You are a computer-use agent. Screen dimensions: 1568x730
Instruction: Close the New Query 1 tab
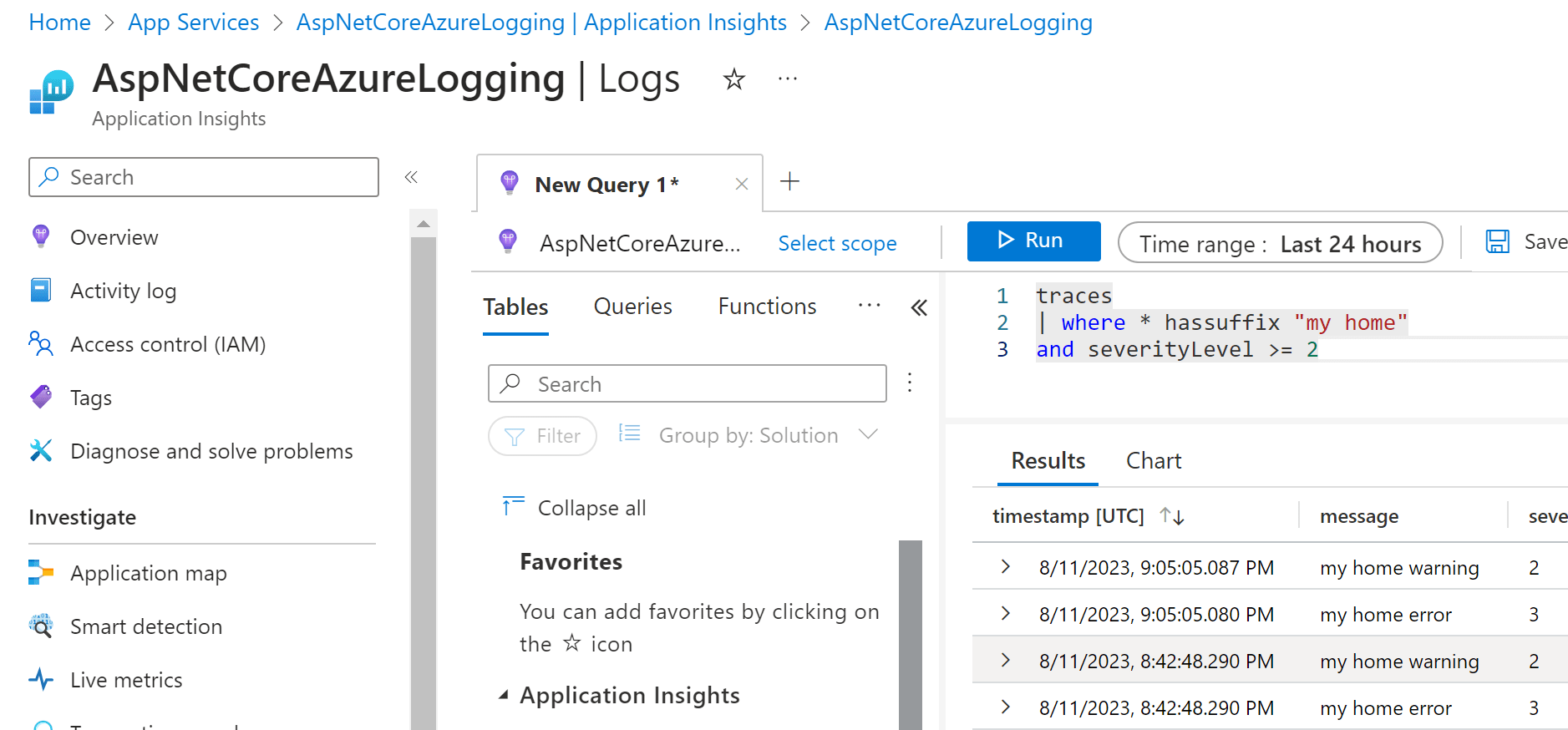coord(741,184)
